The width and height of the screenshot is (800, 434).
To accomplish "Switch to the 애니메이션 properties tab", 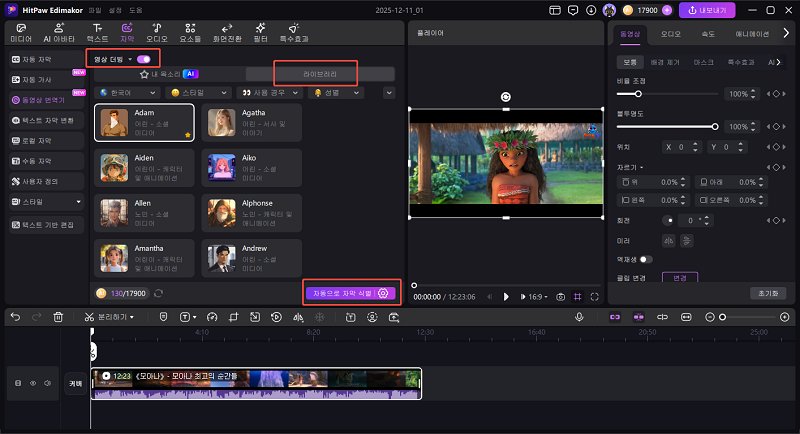I will tap(752, 34).
